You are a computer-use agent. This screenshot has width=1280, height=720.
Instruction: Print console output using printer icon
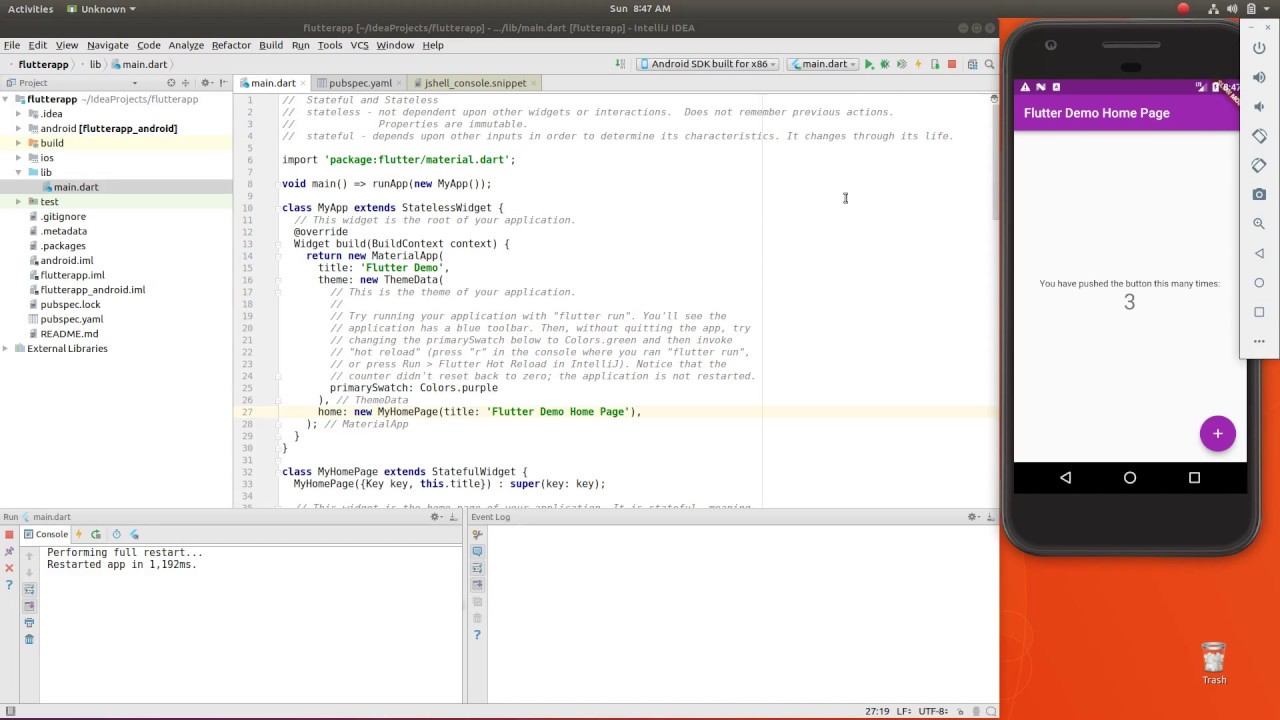29,623
